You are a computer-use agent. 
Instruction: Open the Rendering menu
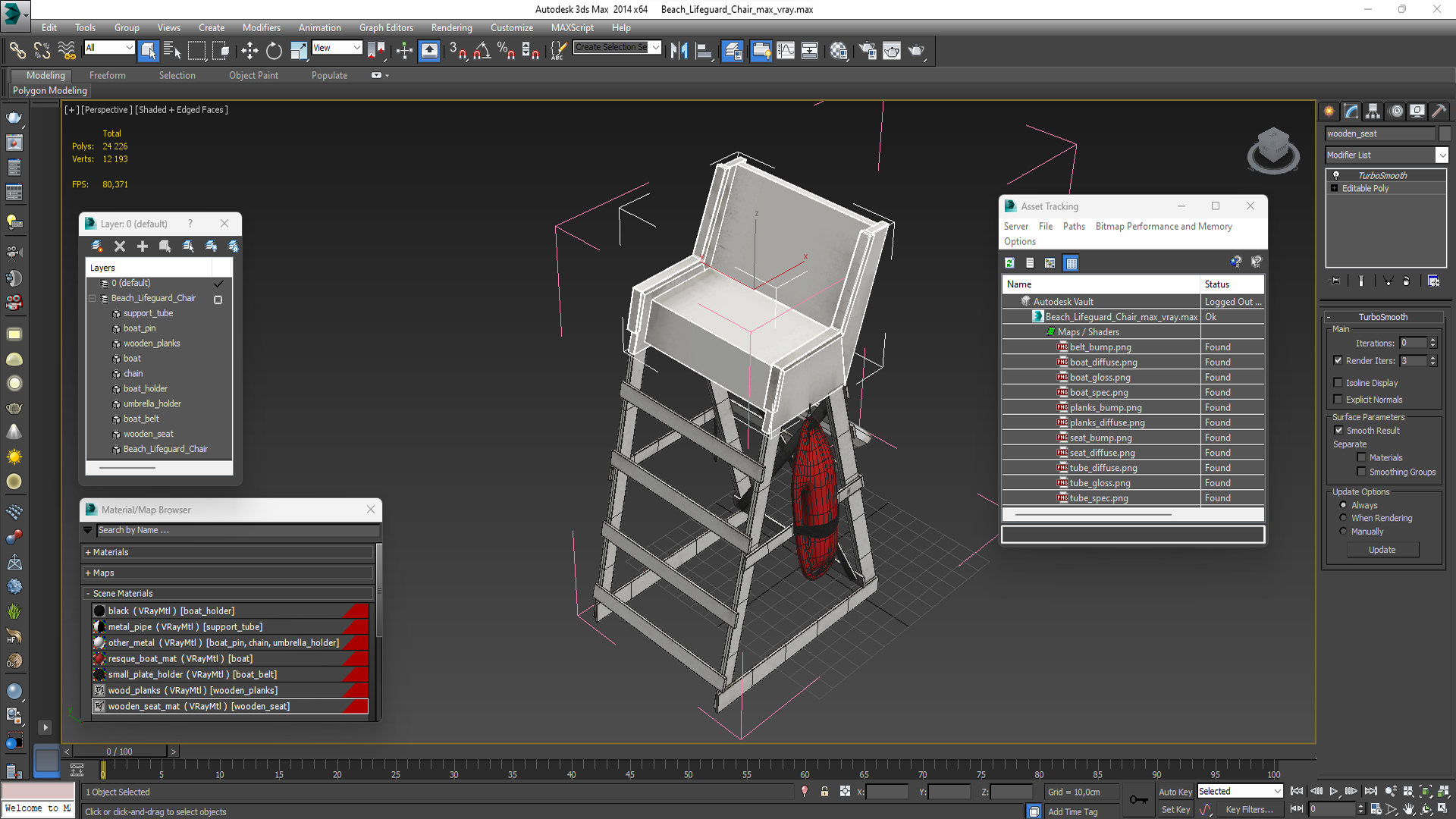click(452, 27)
